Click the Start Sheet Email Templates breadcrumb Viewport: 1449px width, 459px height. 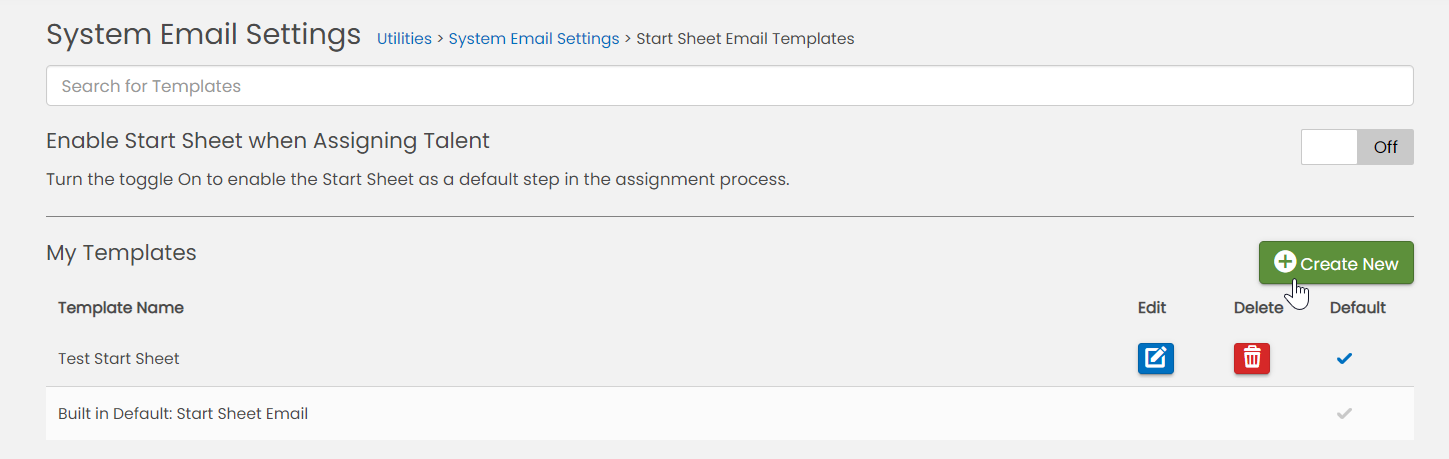point(745,39)
